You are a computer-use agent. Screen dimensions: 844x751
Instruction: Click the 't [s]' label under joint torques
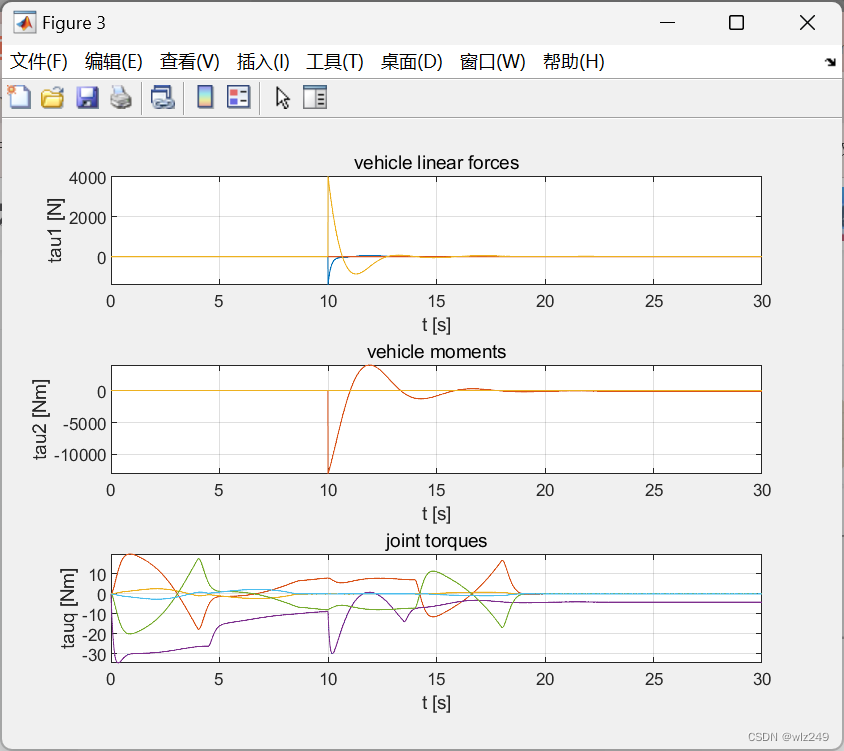coord(436,703)
